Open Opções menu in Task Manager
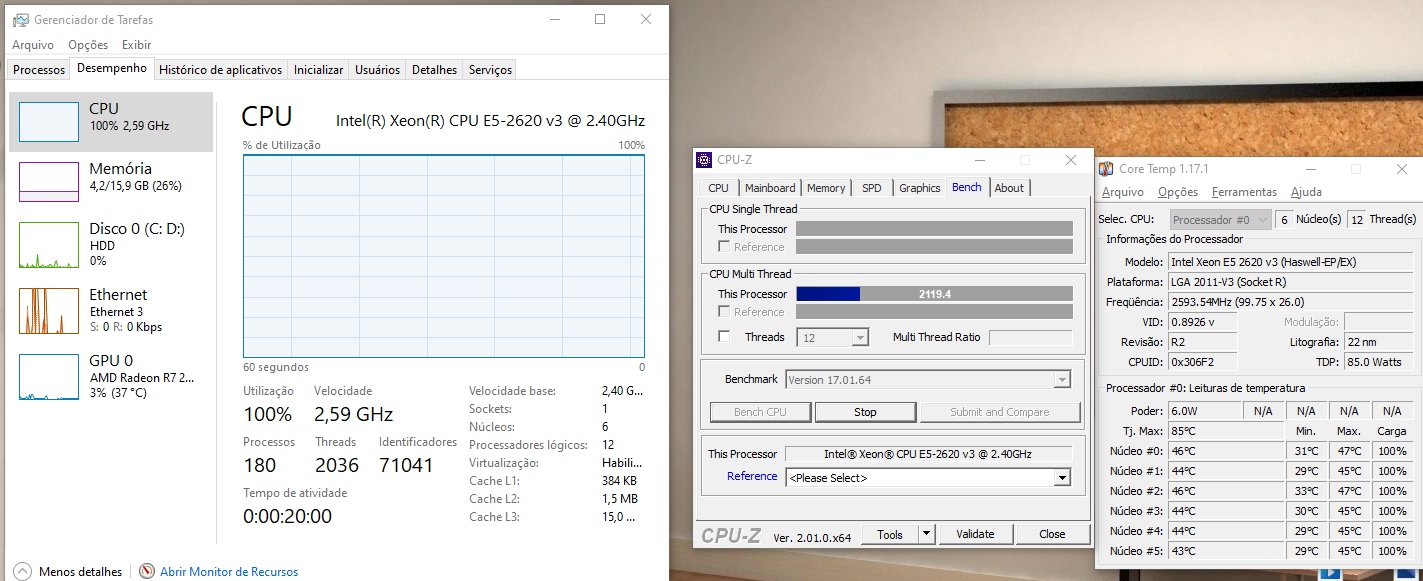Image resolution: width=1423 pixels, height=581 pixels. (x=88, y=45)
